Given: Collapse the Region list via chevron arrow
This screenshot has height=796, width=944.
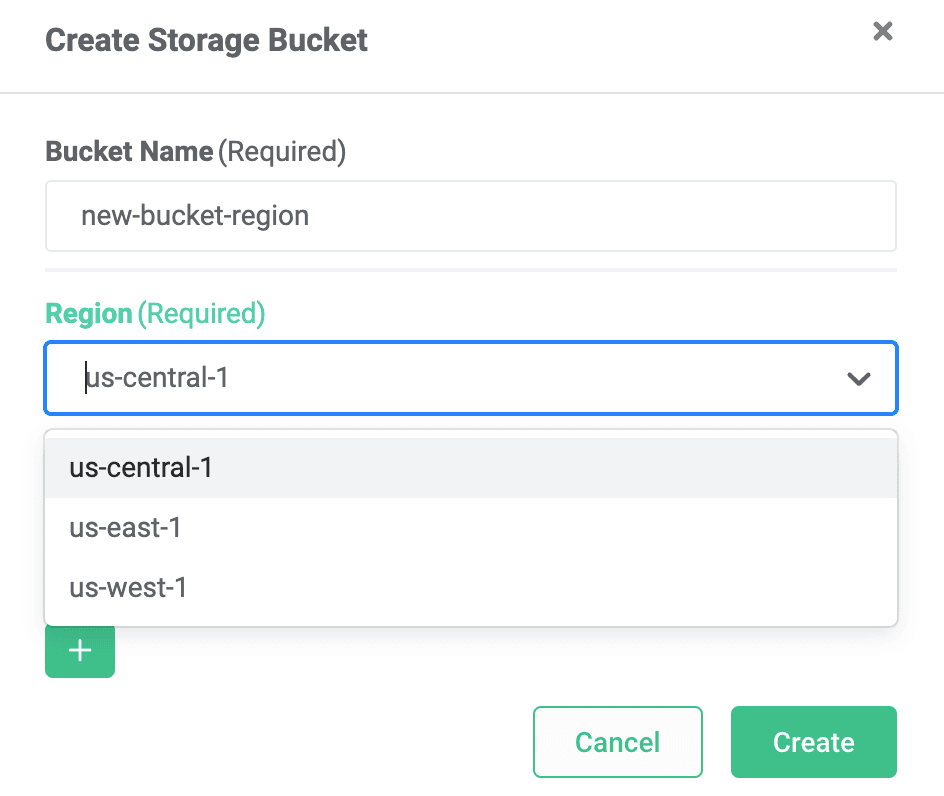Looking at the screenshot, I should click(x=859, y=379).
